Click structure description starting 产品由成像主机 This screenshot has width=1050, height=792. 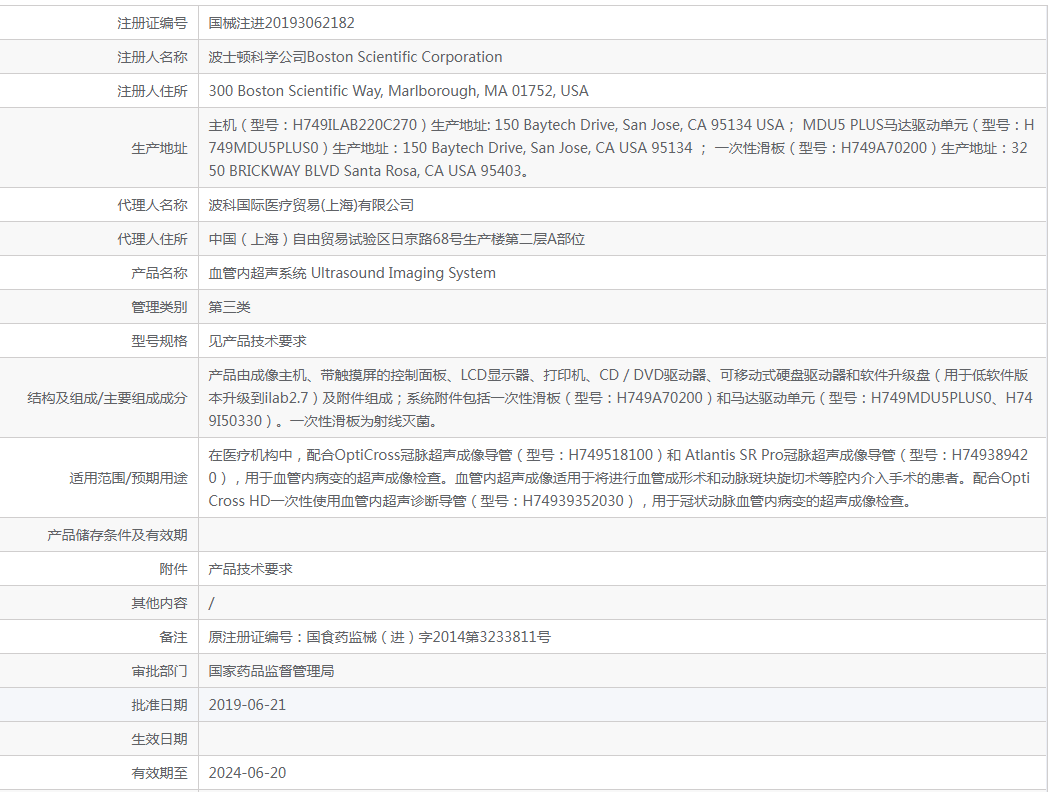click(620, 398)
